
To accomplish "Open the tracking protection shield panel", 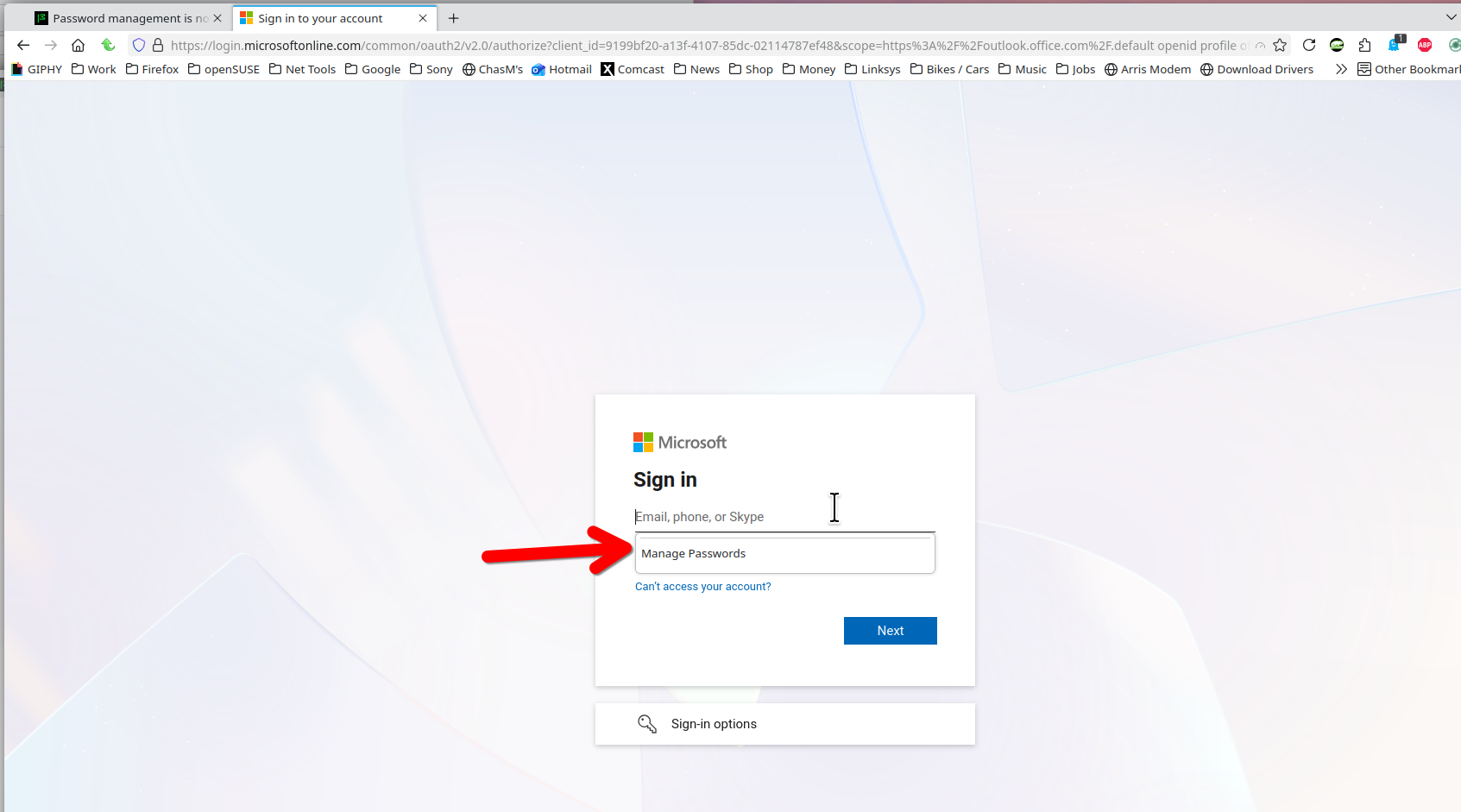I will pos(139,45).
